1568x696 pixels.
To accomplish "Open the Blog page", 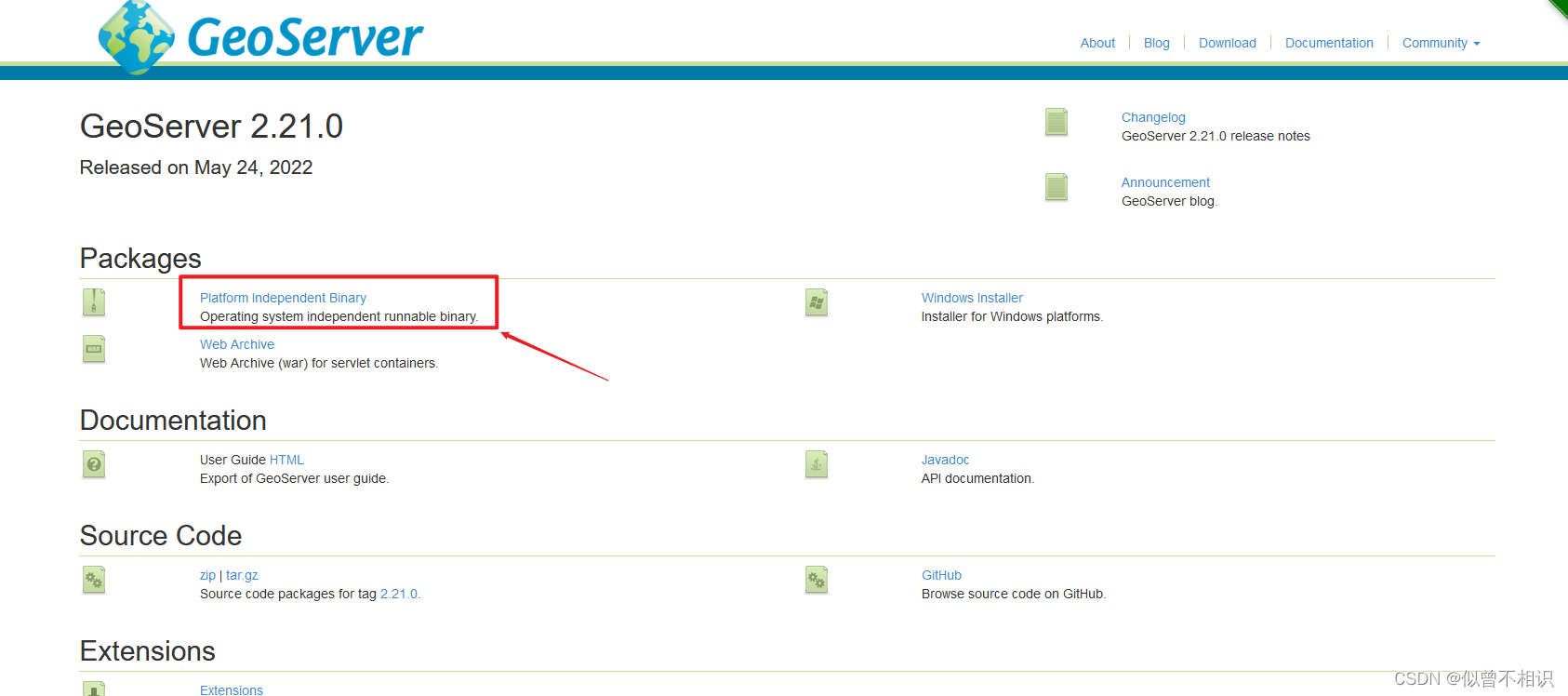I will (x=1157, y=43).
